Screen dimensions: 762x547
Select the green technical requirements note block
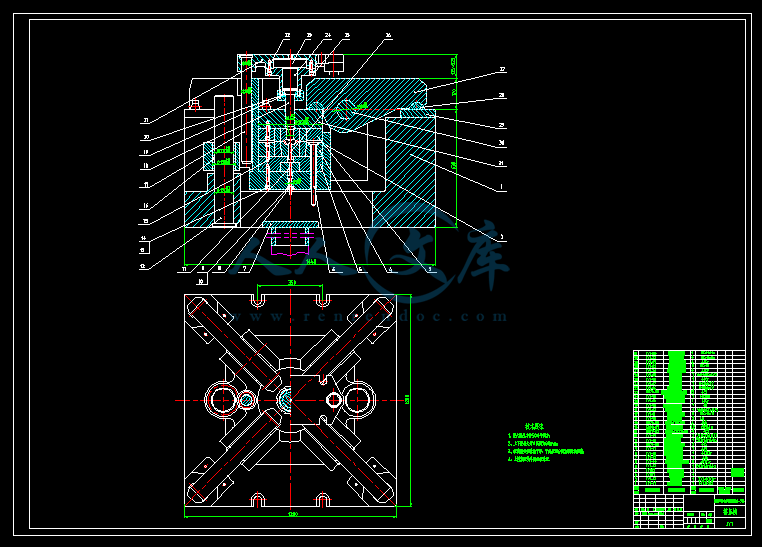coord(545,443)
